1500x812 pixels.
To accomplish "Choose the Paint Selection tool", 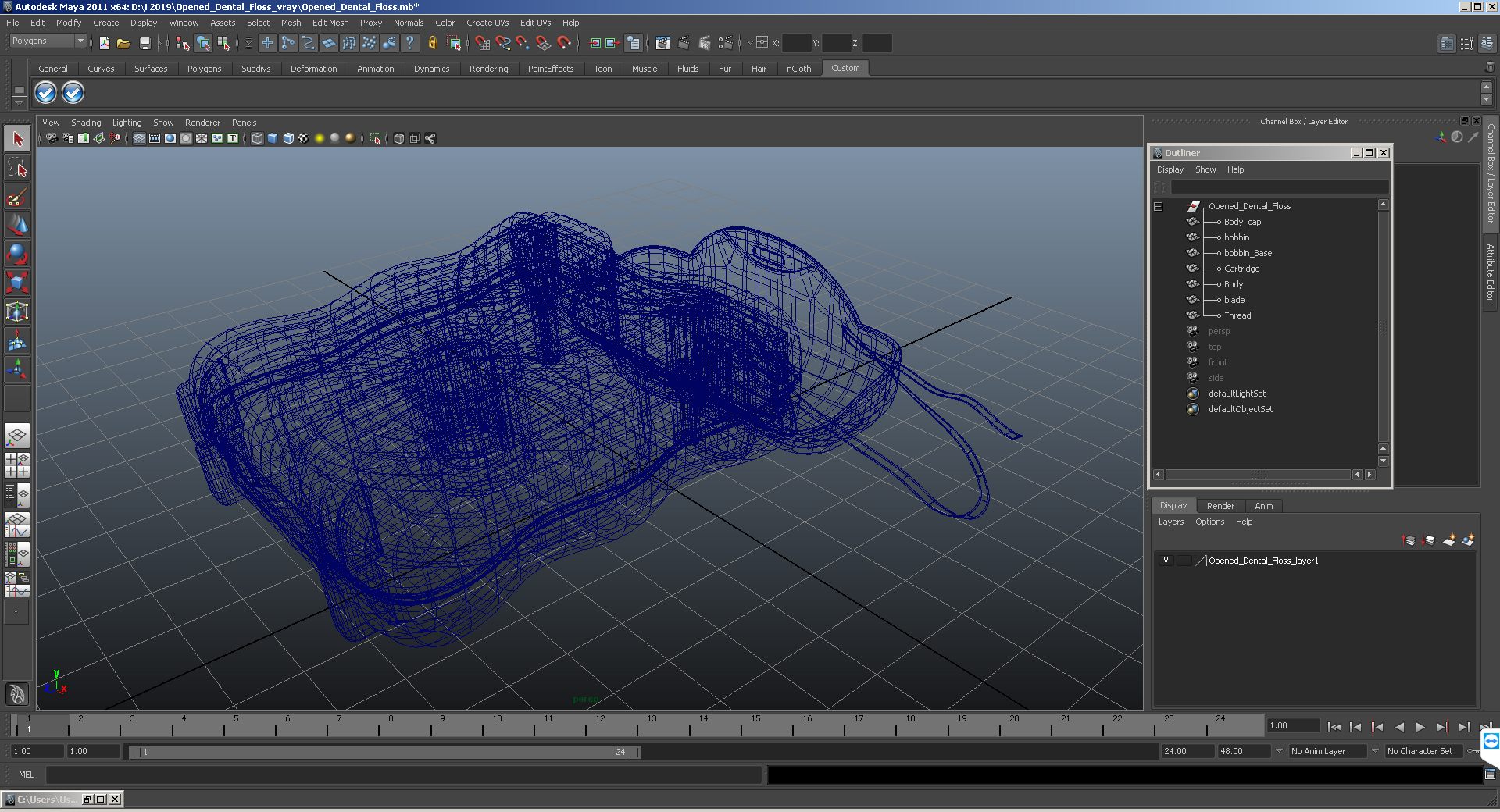I will (17, 195).
